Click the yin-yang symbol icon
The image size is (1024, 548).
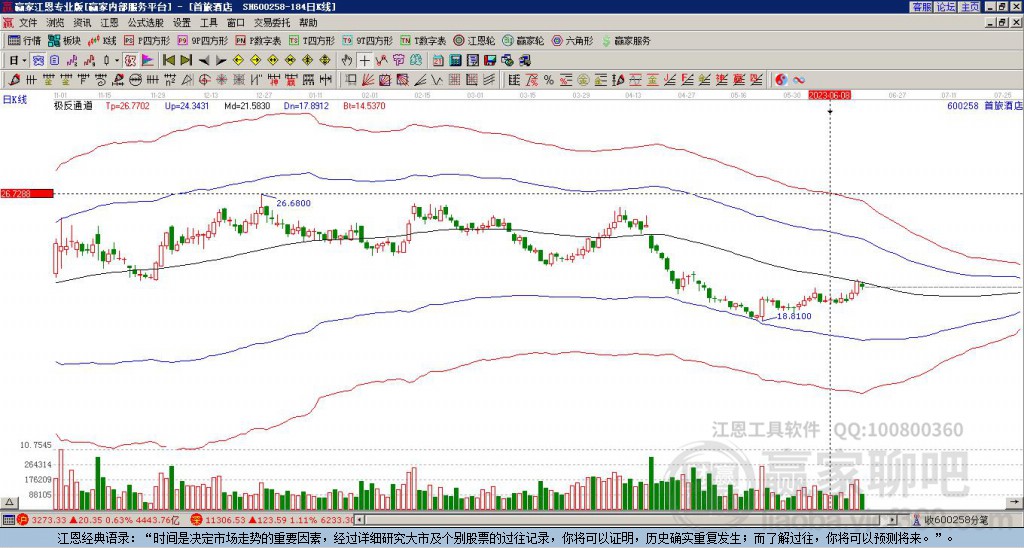click(x=781, y=80)
